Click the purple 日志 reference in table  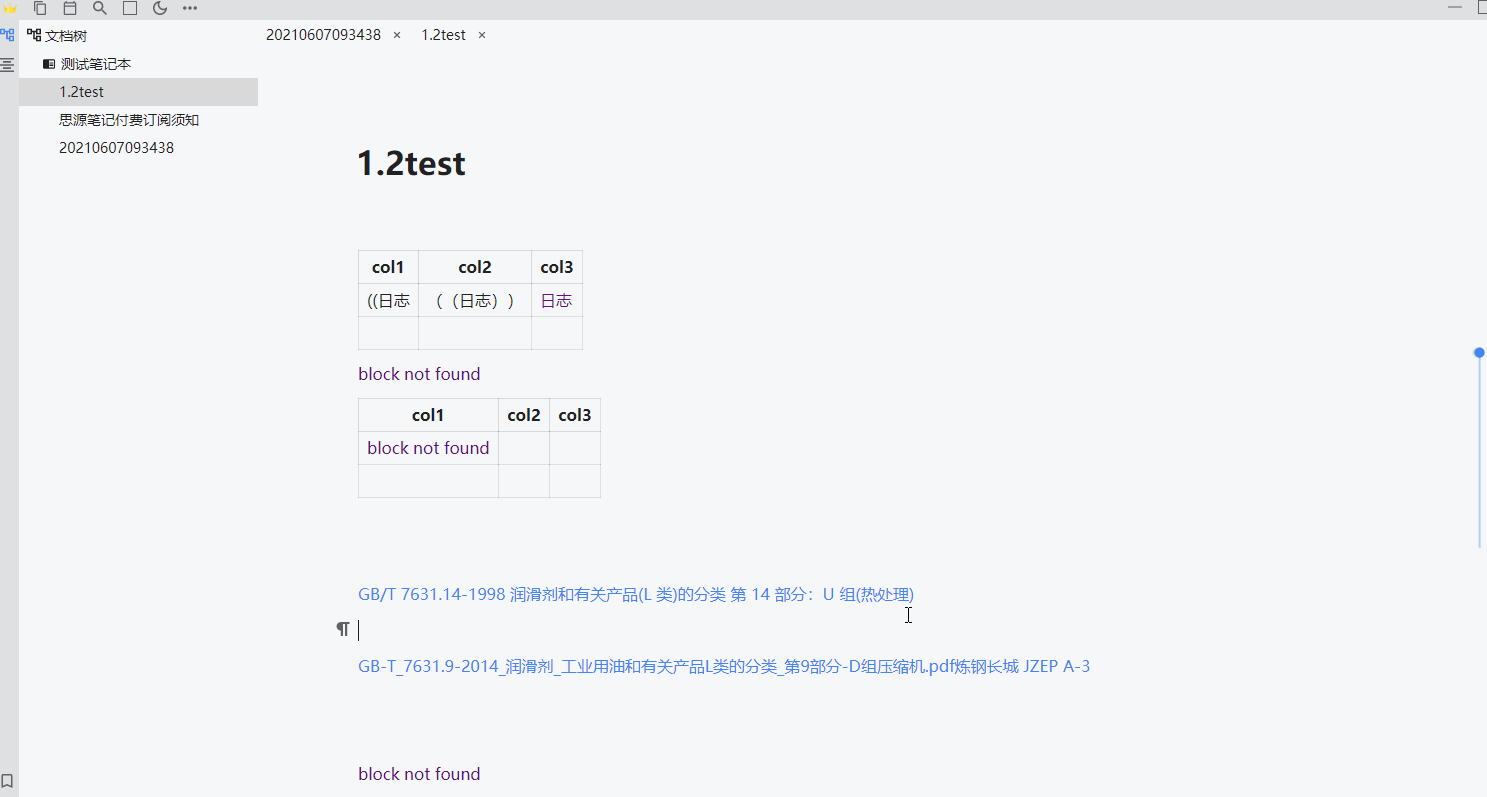(x=556, y=300)
